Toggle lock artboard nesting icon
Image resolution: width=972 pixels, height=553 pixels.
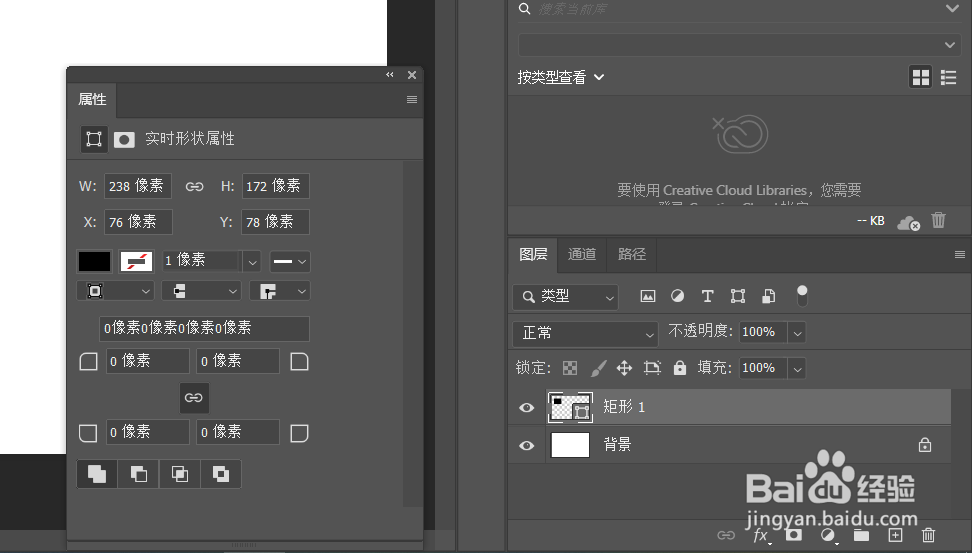tap(652, 368)
